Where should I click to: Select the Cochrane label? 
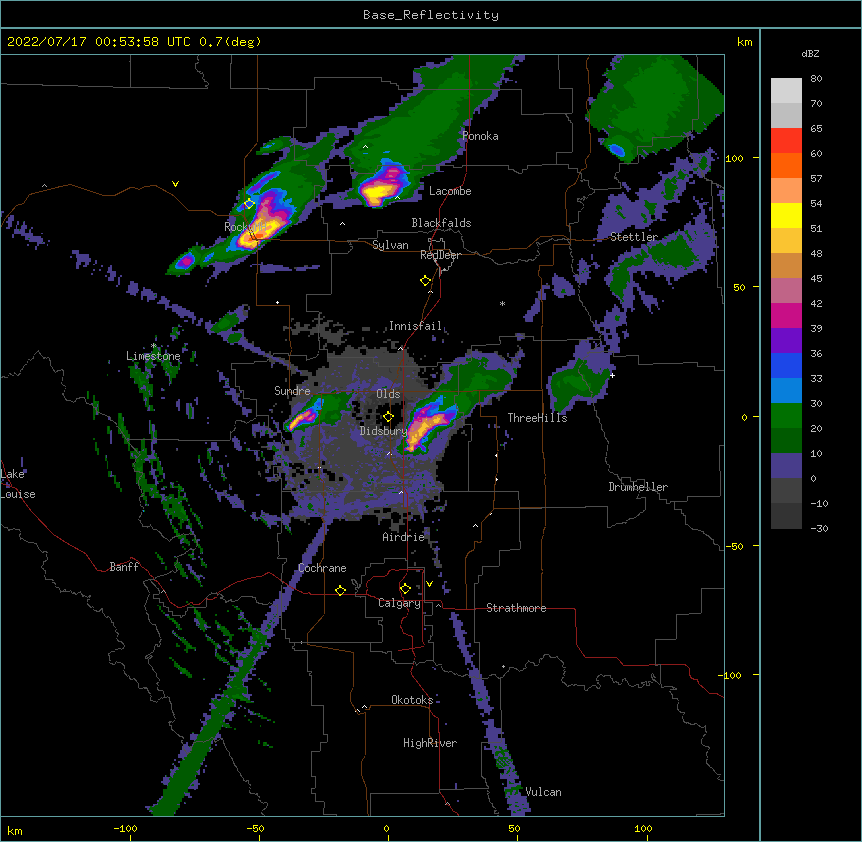pyautogui.click(x=322, y=568)
